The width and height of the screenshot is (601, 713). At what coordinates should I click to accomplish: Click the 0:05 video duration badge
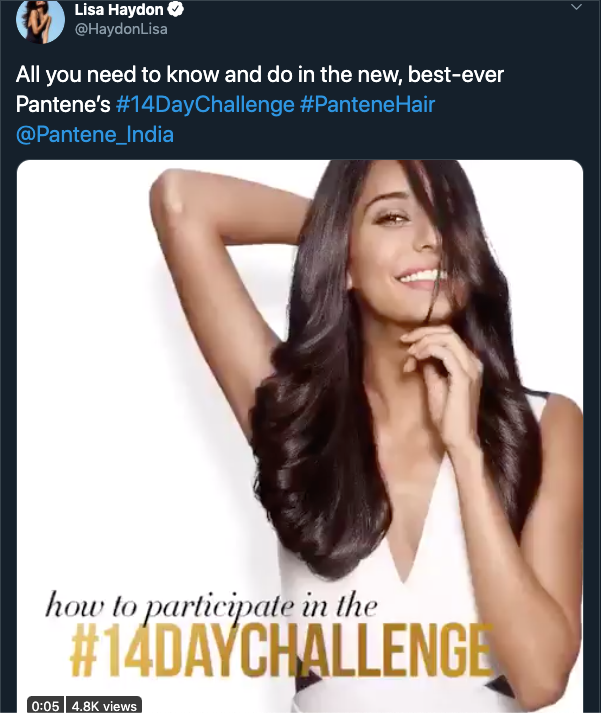[x=45, y=705]
